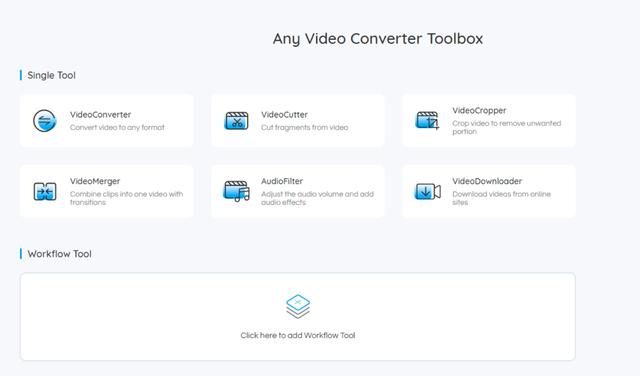Click the VideoDownloader download camera icon
Viewport: 640px width, 376px height.
[428, 191]
